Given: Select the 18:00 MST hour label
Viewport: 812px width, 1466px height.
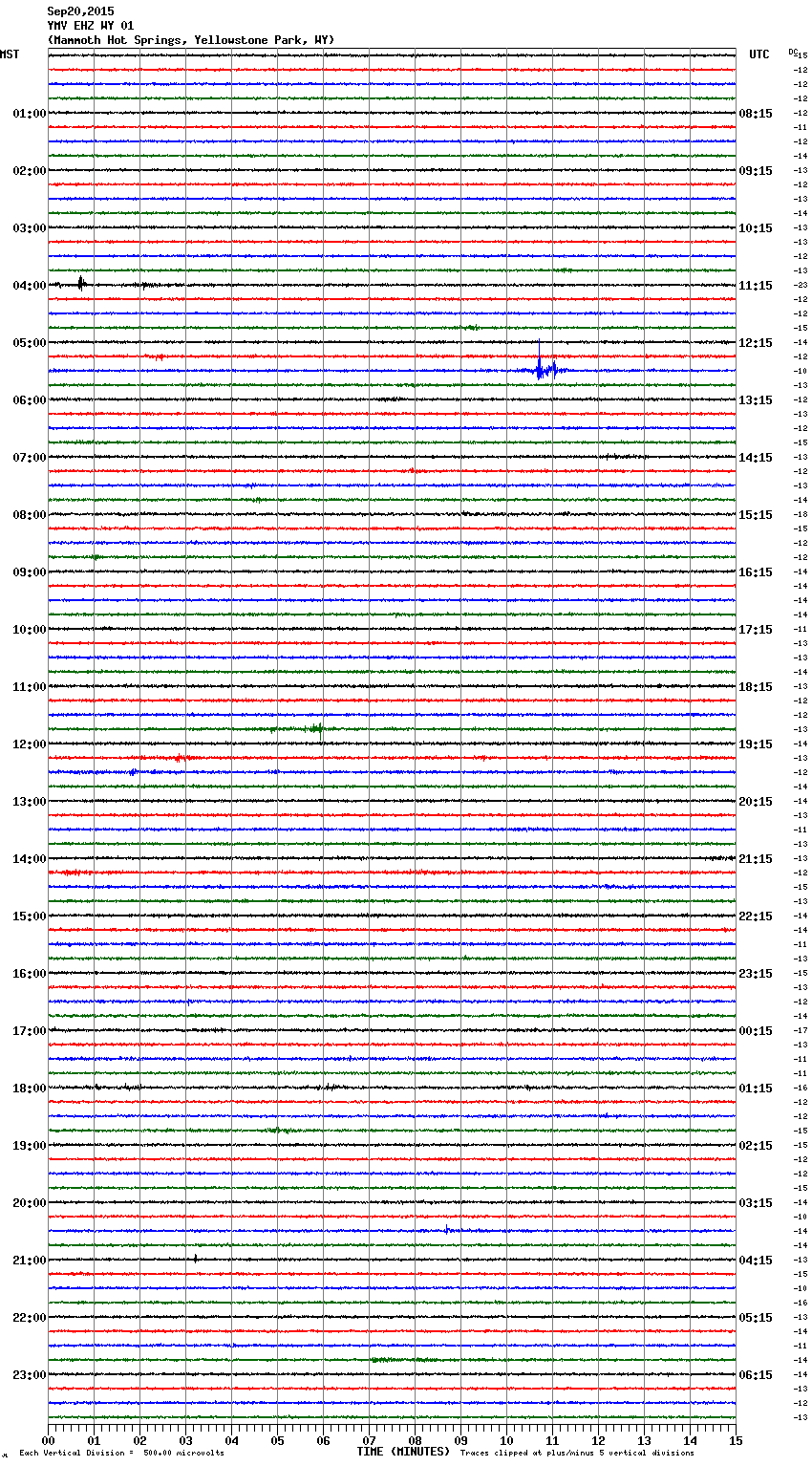Looking at the screenshot, I should (30, 1089).
